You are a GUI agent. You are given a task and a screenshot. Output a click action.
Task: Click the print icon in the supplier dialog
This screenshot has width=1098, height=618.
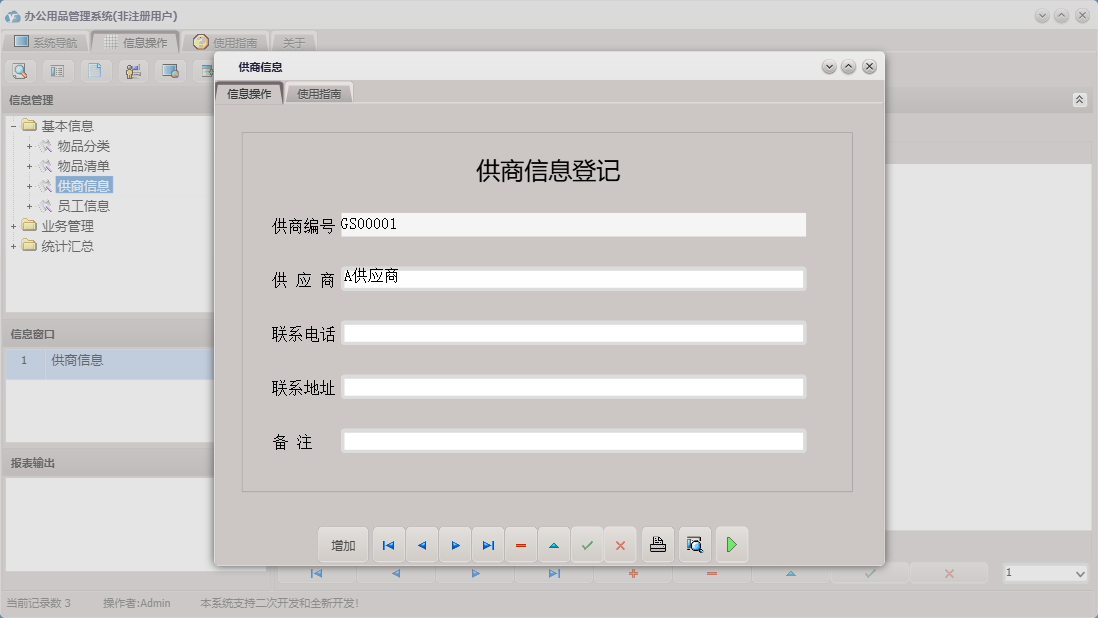point(659,544)
